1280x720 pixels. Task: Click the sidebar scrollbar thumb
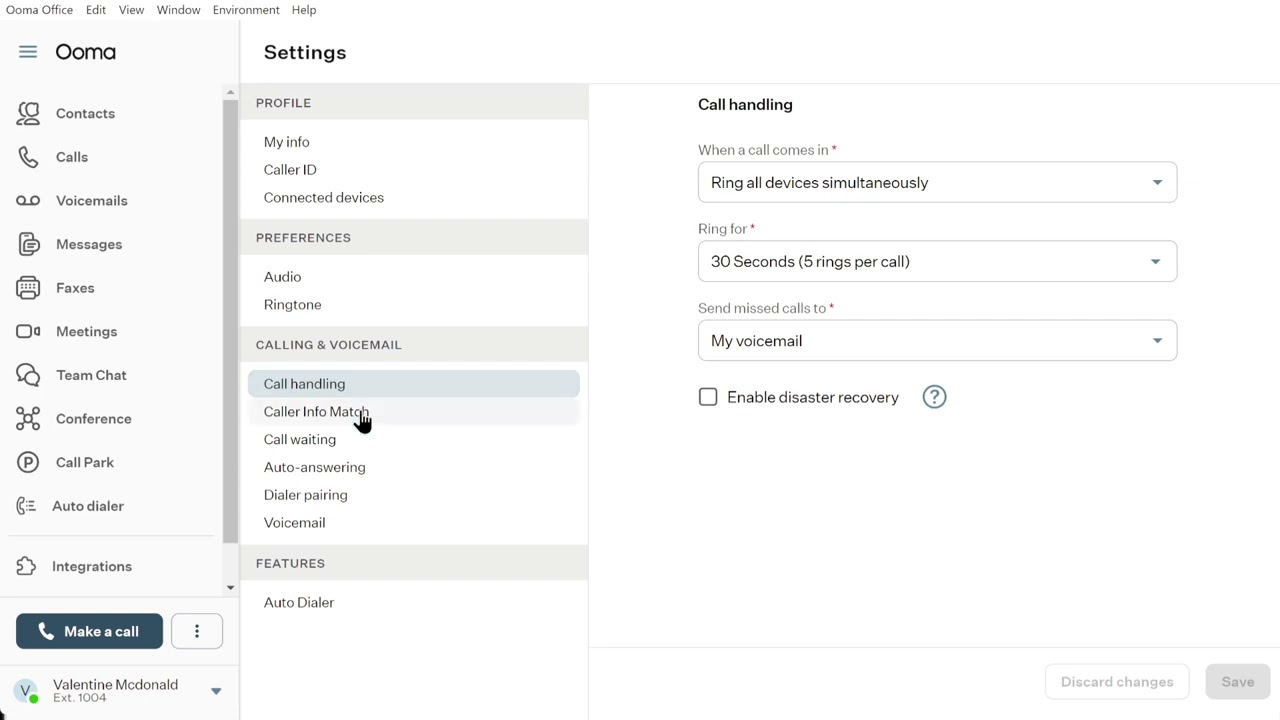(x=230, y=320)
